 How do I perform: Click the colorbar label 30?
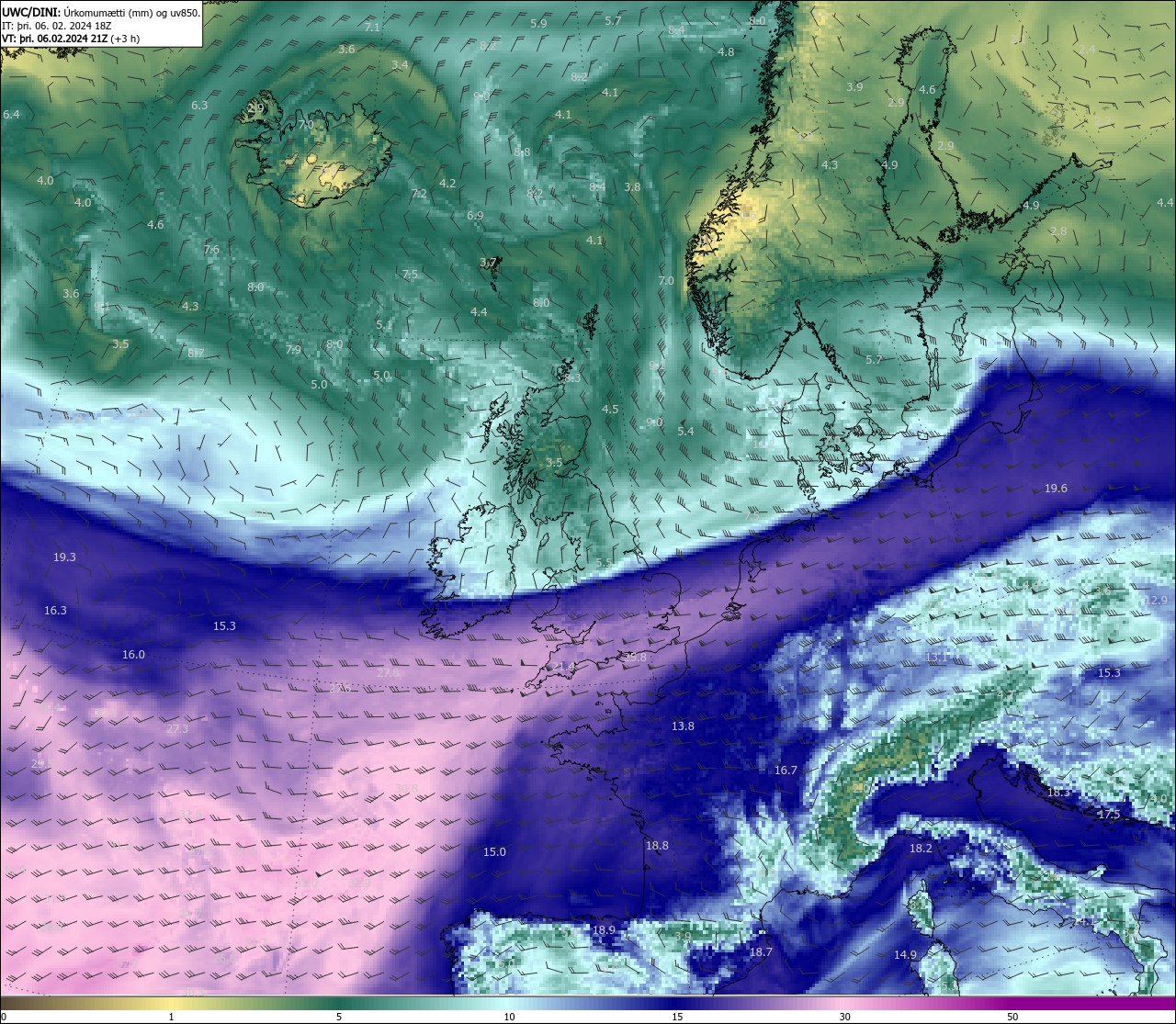(844, 1017)
